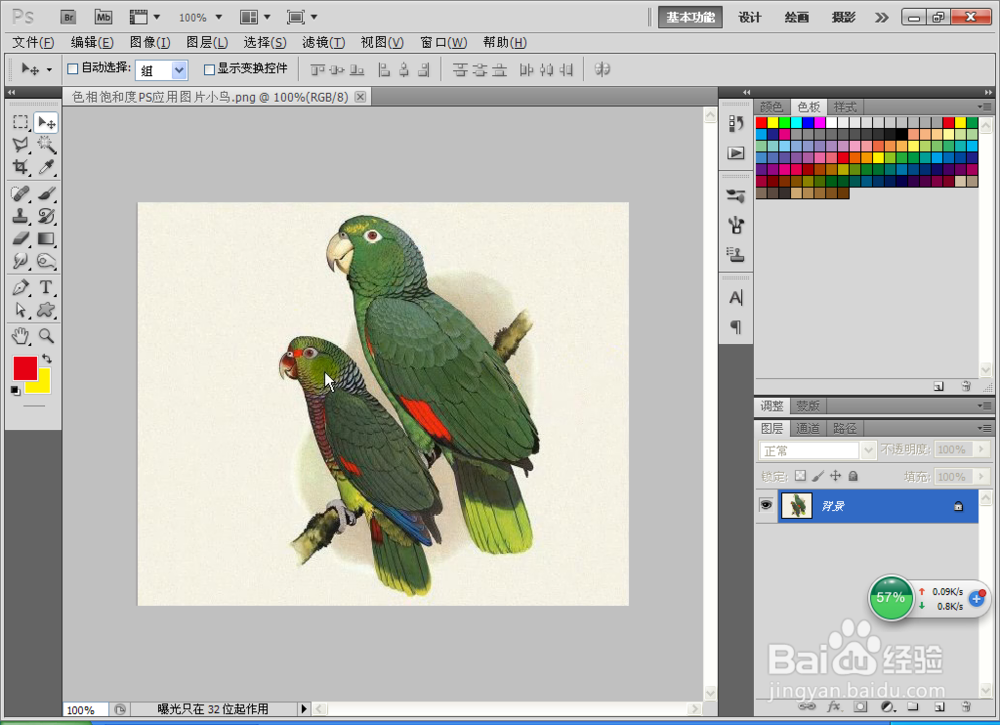Image resolution: width=1000 pixels, height=725 pixels.
Task: Select the History Brush tool
Action: click(x=46, y=216)
